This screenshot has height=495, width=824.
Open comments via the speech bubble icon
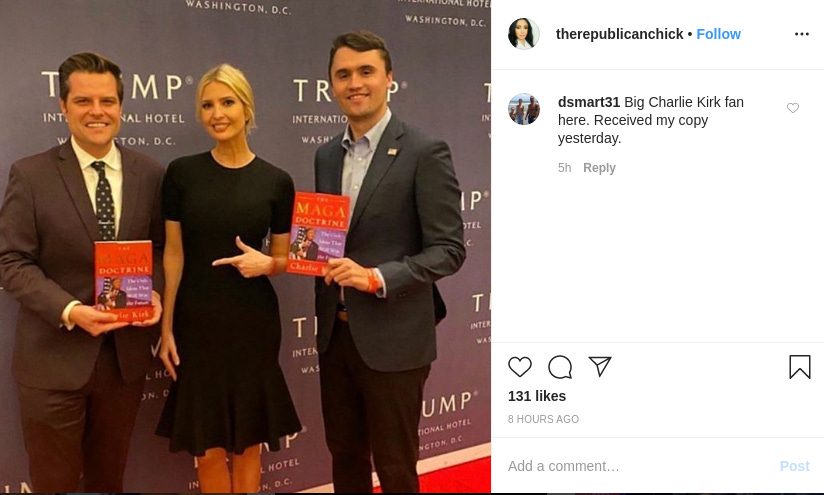(560, 367)
